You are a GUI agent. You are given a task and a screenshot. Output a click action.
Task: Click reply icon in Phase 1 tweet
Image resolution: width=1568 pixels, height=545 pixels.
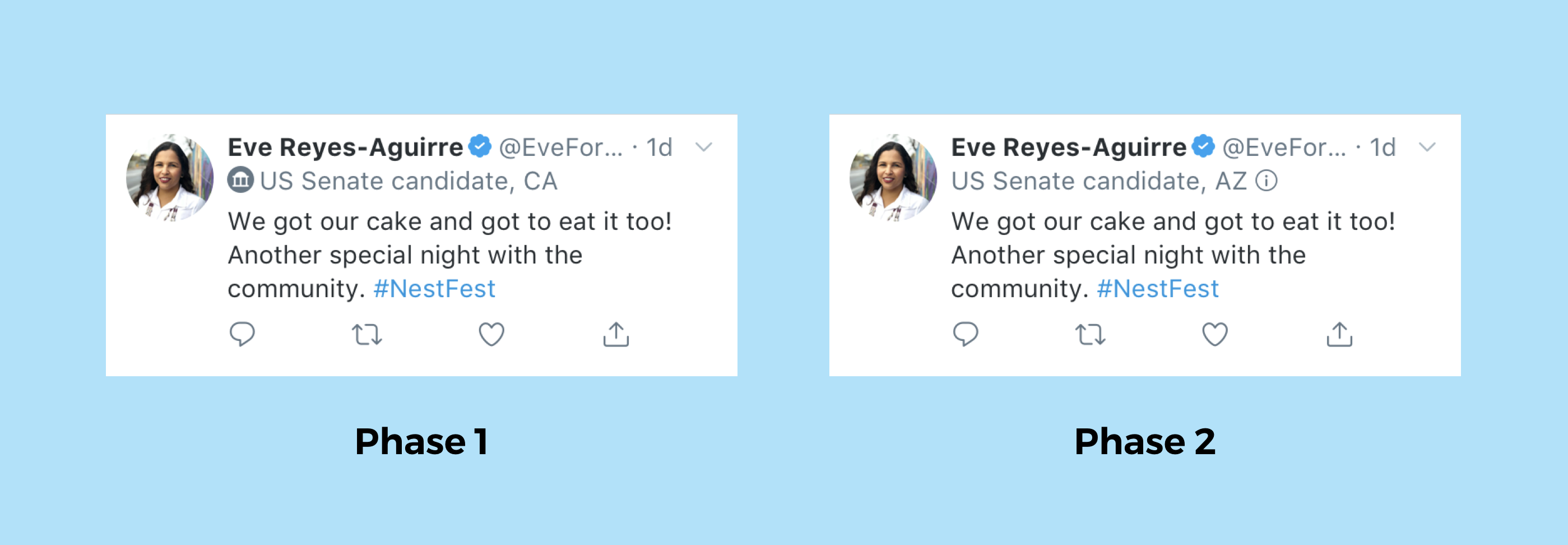pos(242,334)
